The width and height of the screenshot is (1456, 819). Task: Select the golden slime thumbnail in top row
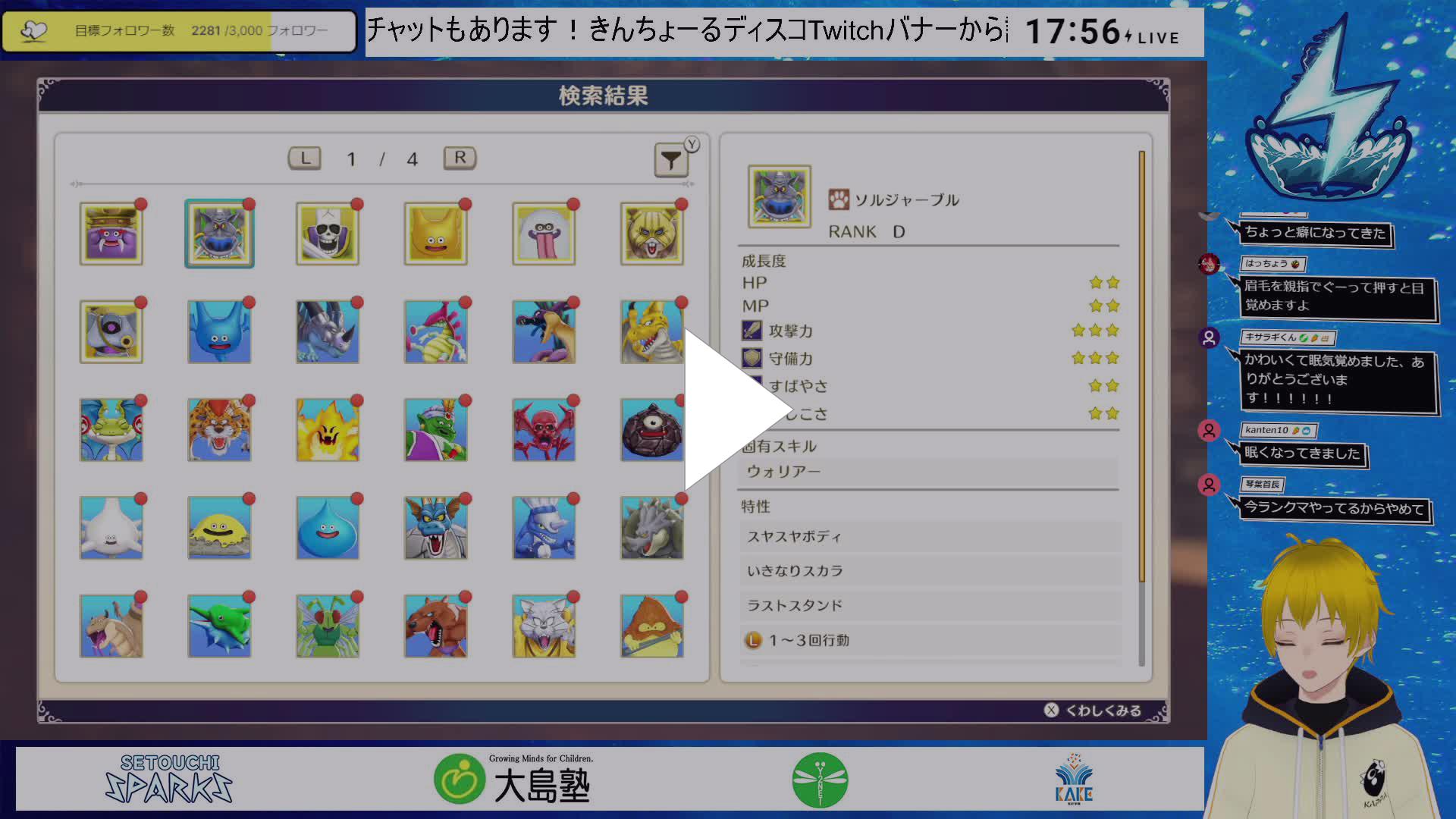tap(436, 233)
